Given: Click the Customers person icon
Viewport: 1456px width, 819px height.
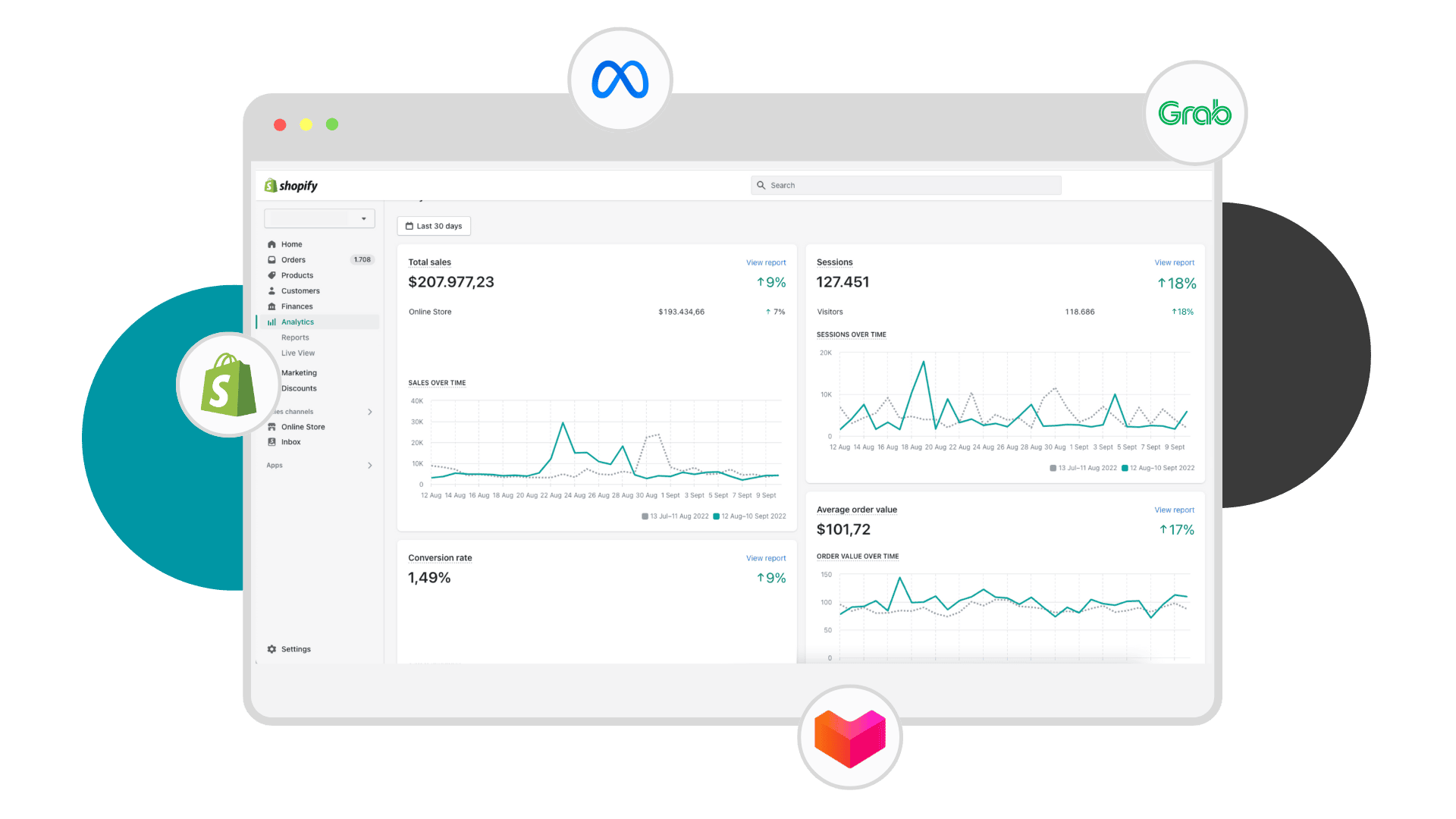Looking at the screenshot, I should pos(271,291).
